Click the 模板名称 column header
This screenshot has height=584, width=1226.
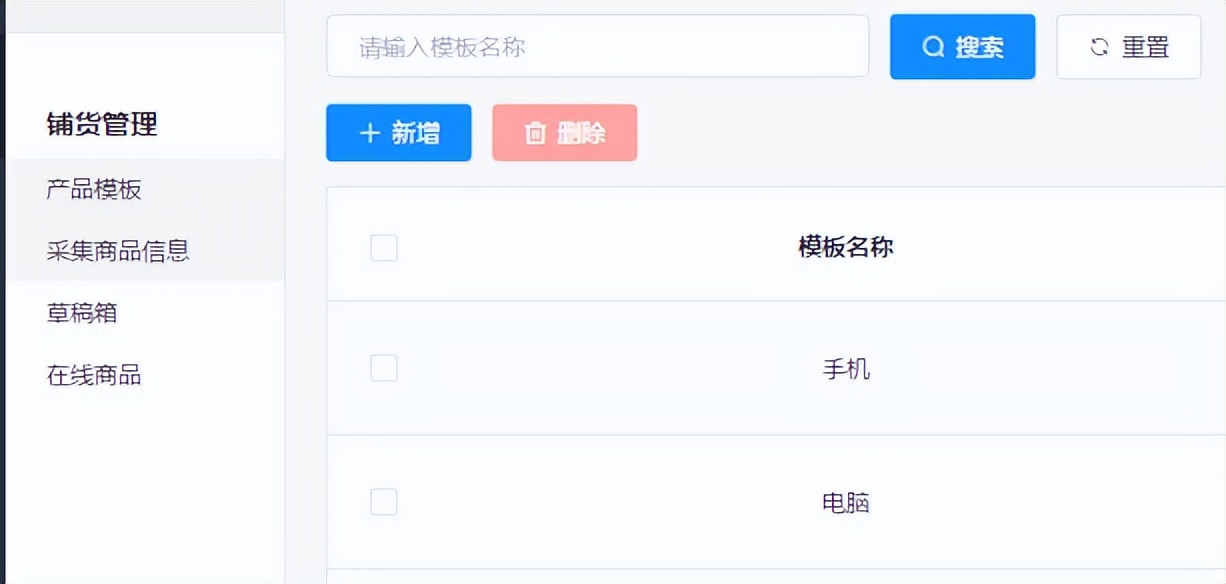click(848, 247)
